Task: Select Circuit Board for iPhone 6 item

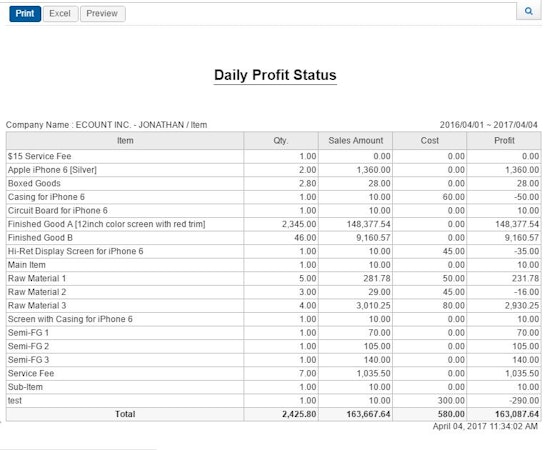Action: [57, 211]
